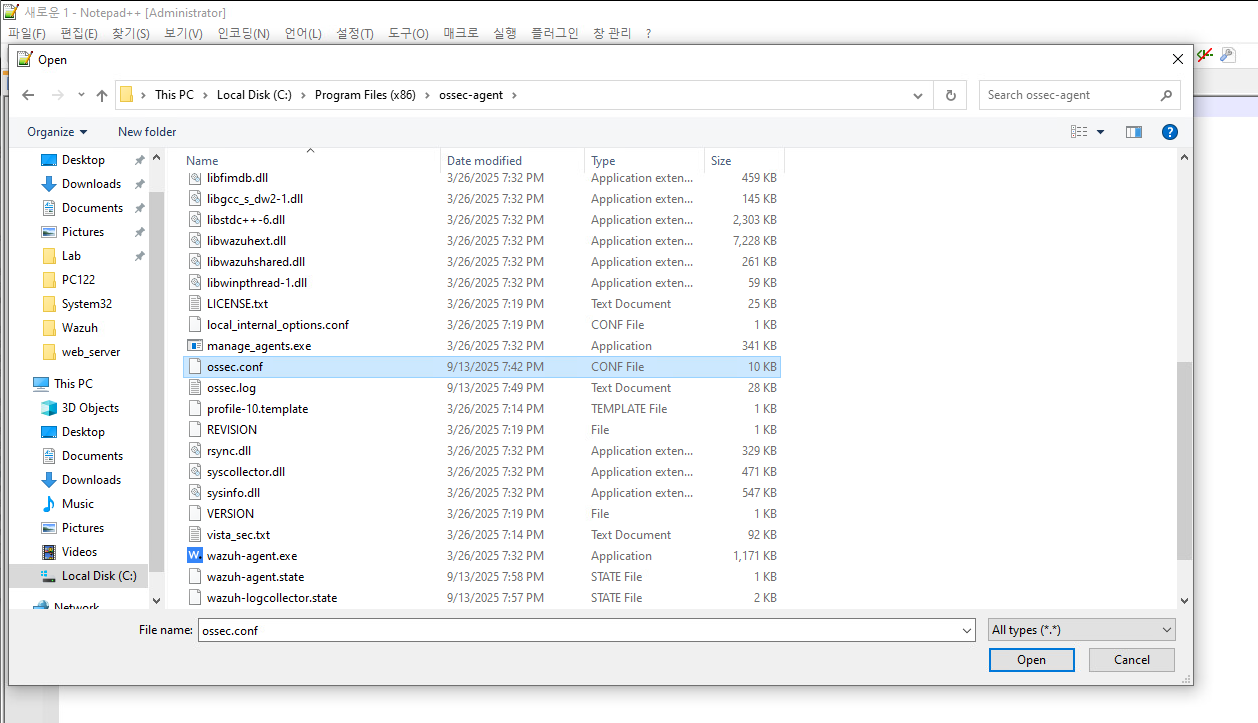This screenshot has width=1258, height=723.
Task: Click the manage_agents.exe file icon
Action: point(195,346)
